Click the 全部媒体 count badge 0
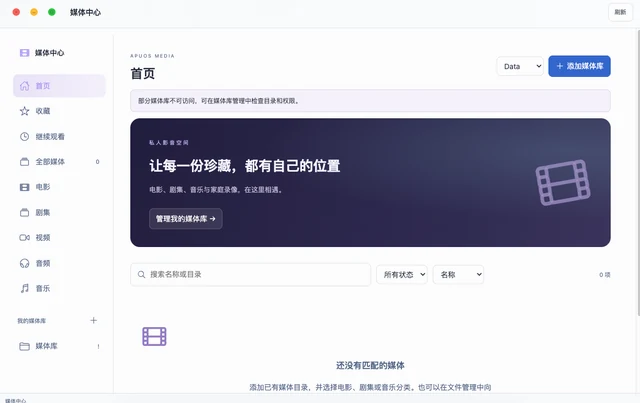 point(98,162)
